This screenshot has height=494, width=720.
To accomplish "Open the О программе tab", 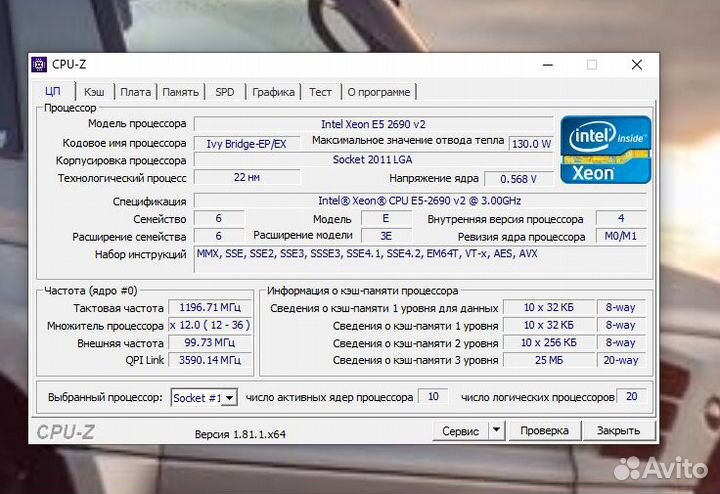I will (379, 92).
